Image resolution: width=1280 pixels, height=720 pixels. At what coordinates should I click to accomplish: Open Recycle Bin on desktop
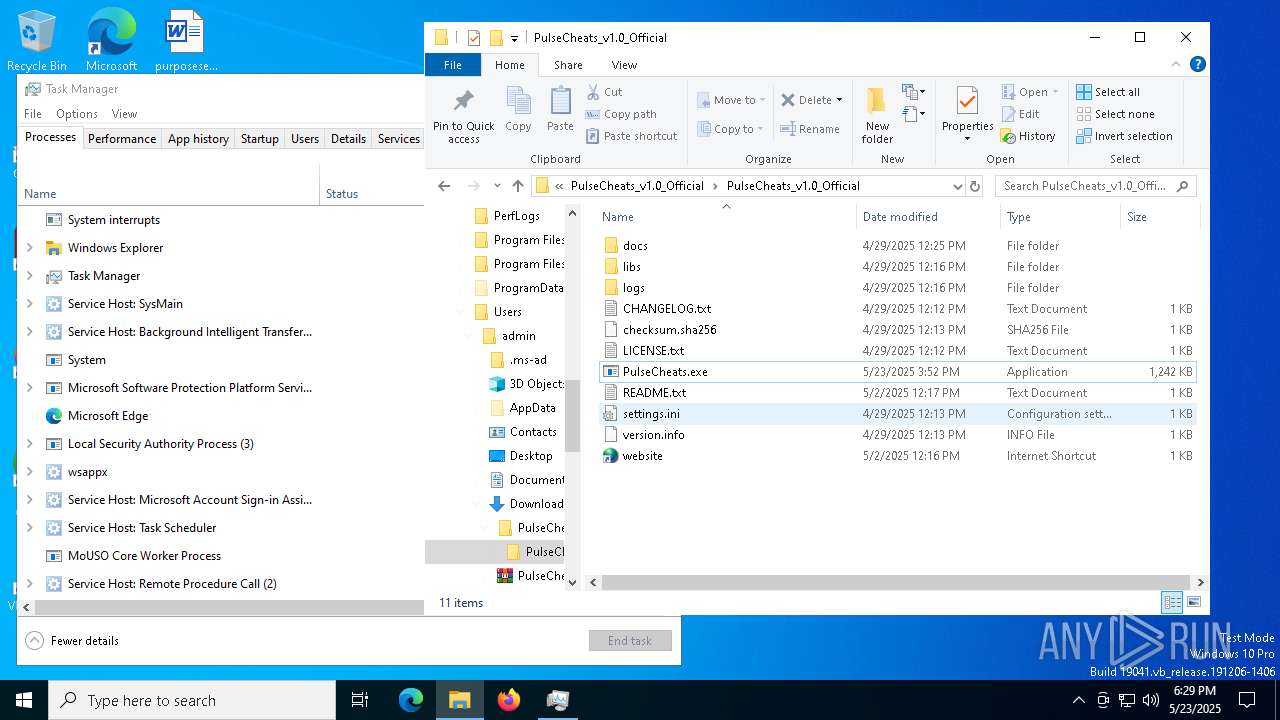pyautogui.click(x=37, y=40)
